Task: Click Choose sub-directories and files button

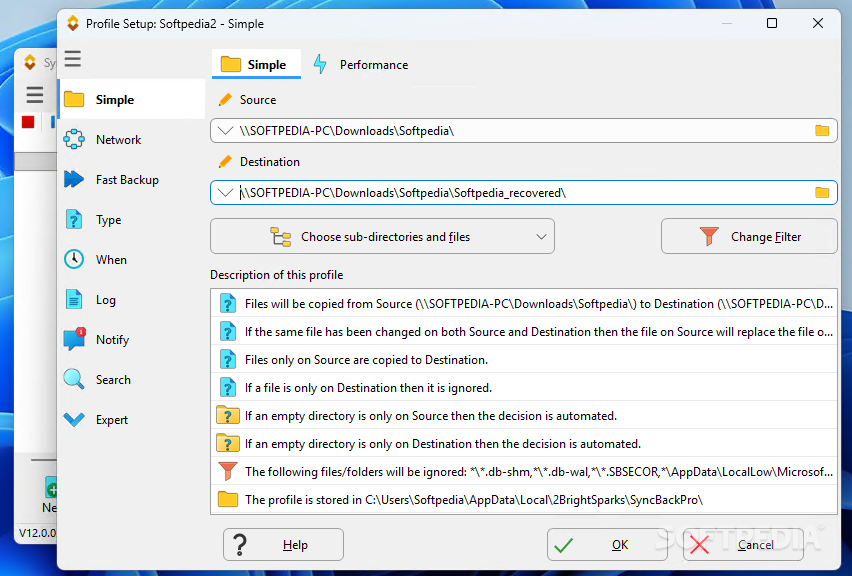Action: pyautogui.click(x=383, y=236)
